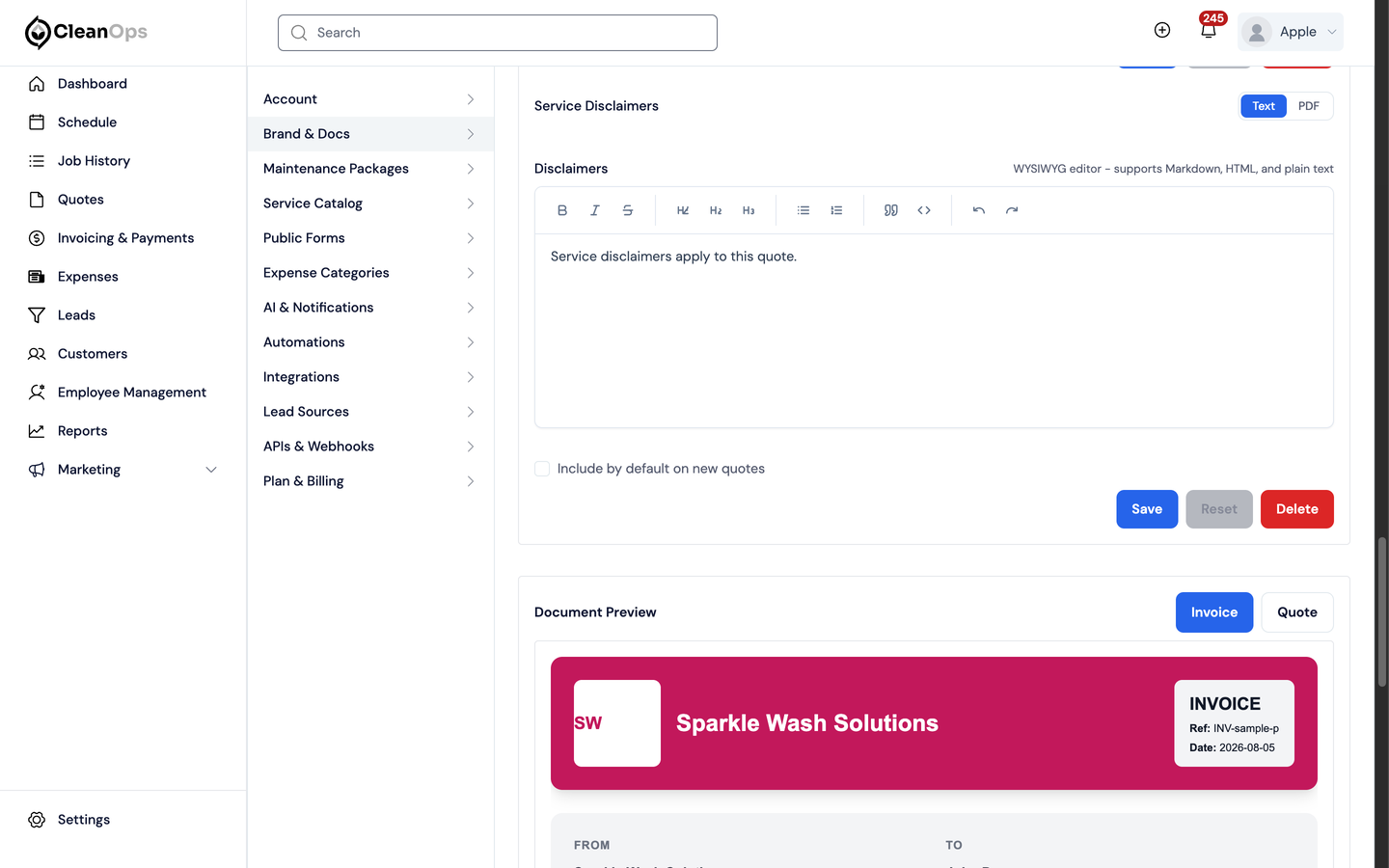
Task: Show the Quote document preview
Action: point(1297,612)
